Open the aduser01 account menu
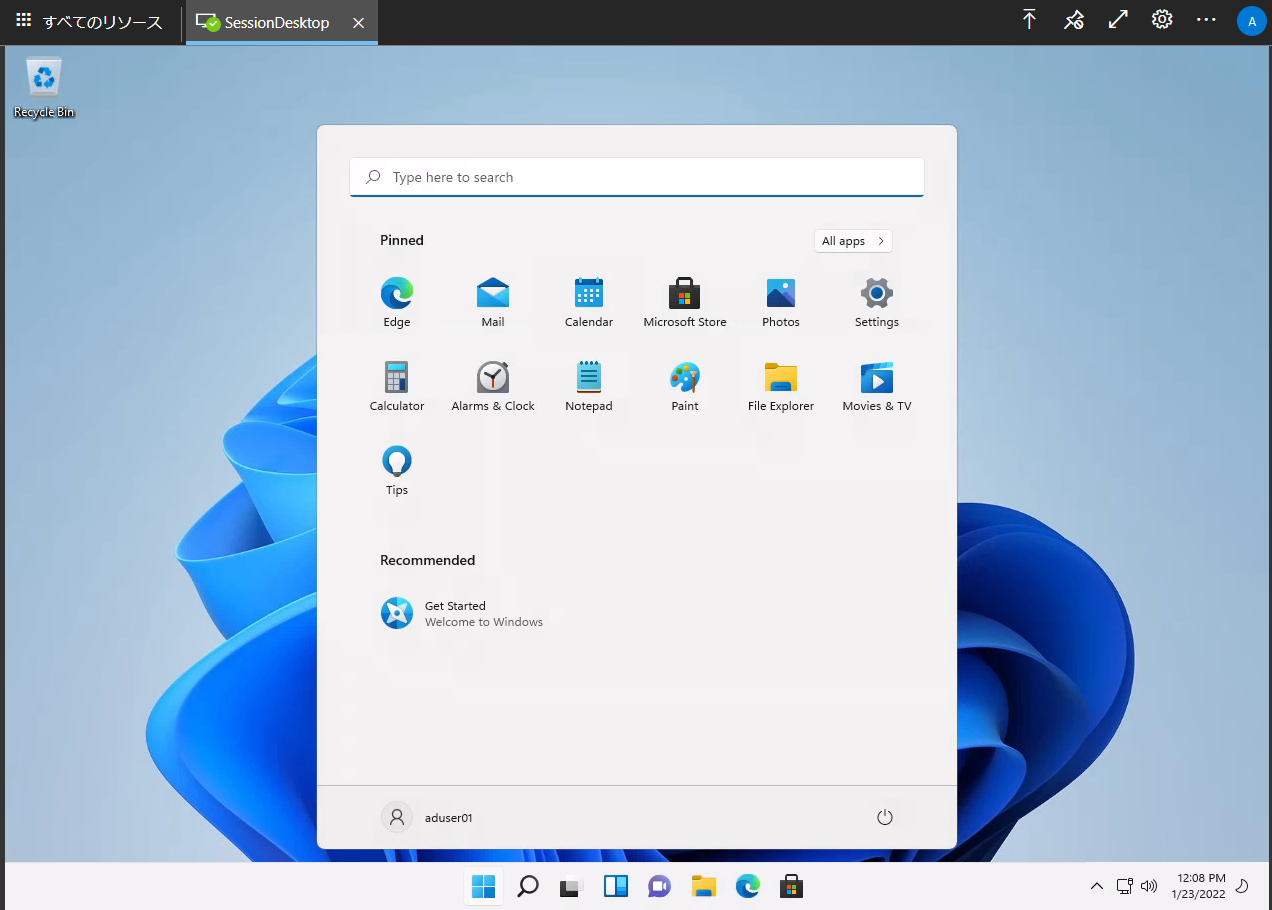Image resolution: width=1272 pixels, height=910 pixels. [428, 817]
